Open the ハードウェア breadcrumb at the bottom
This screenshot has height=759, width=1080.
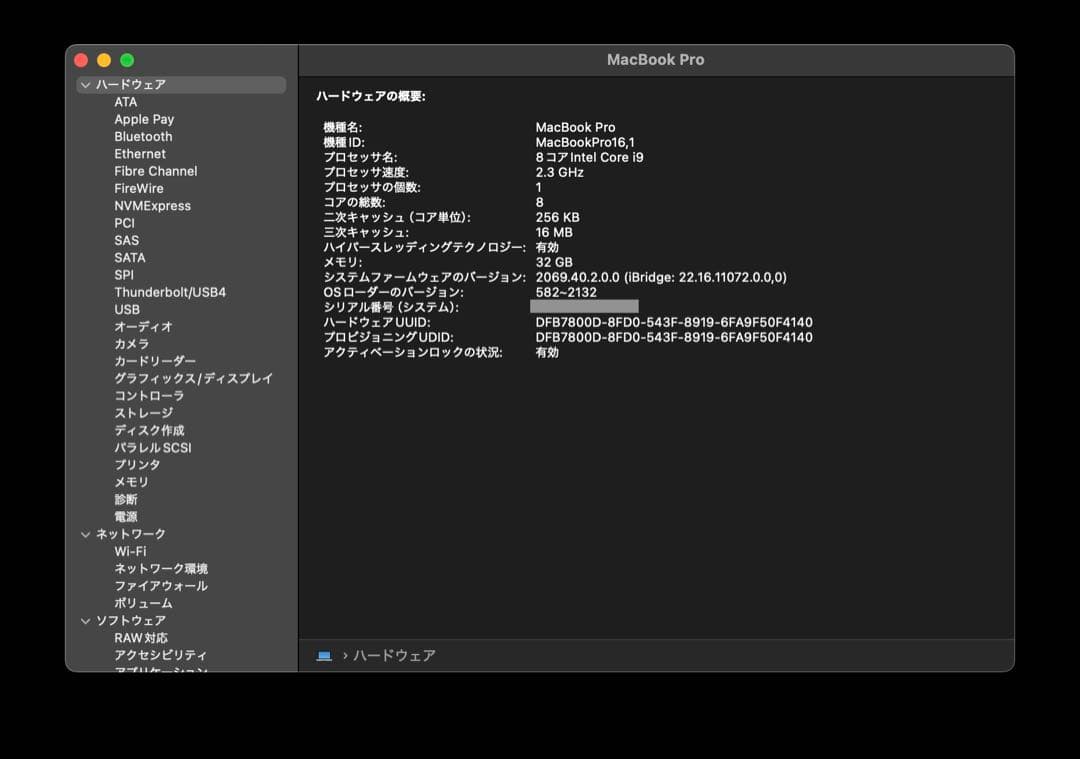390,655
